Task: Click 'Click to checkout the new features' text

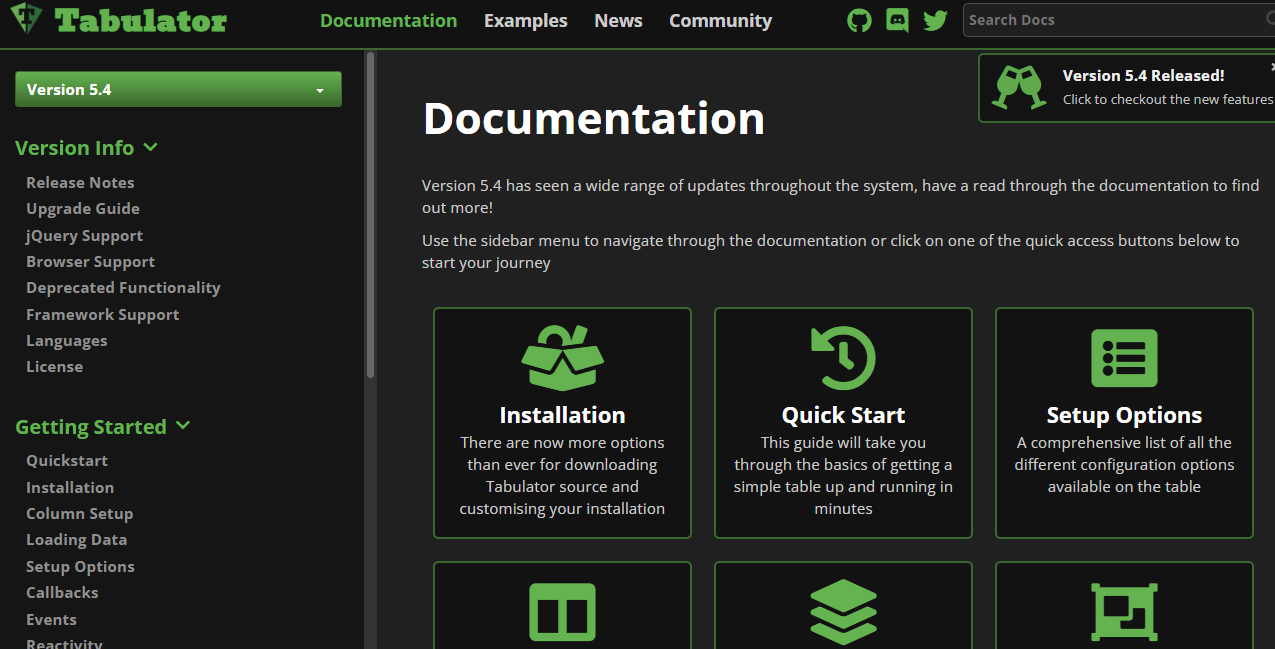Action: [x=1168, y=99]
